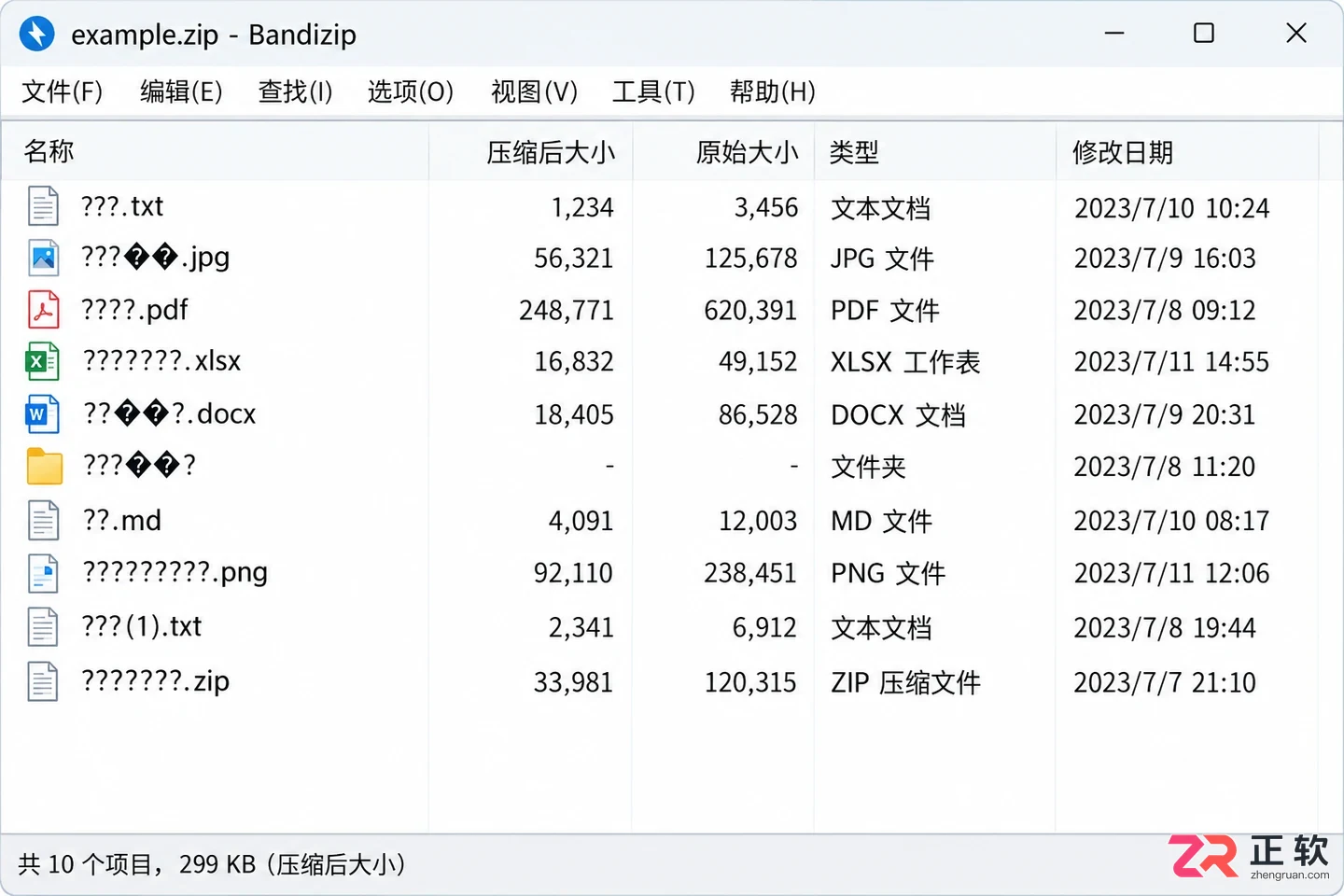Select the file name ending in .pdf
The width and height of the screenshot is (1344, 896).
pyautogui.click(x=134, y=310)
